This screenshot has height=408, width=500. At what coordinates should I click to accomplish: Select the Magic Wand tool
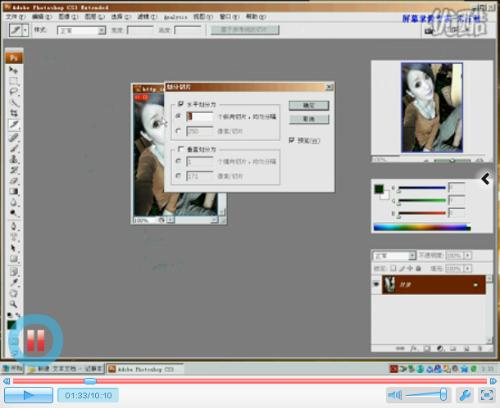click(14, 102)
